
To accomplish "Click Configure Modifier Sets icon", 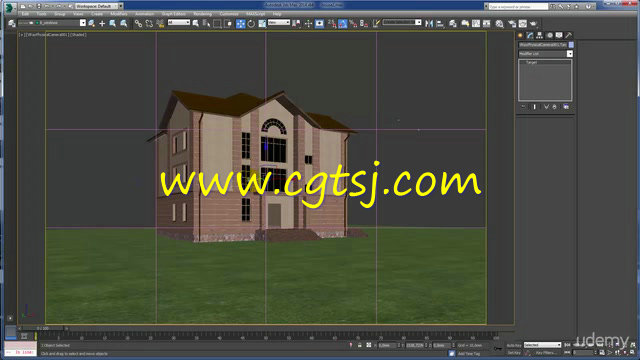I will click(x=566, y=107).
